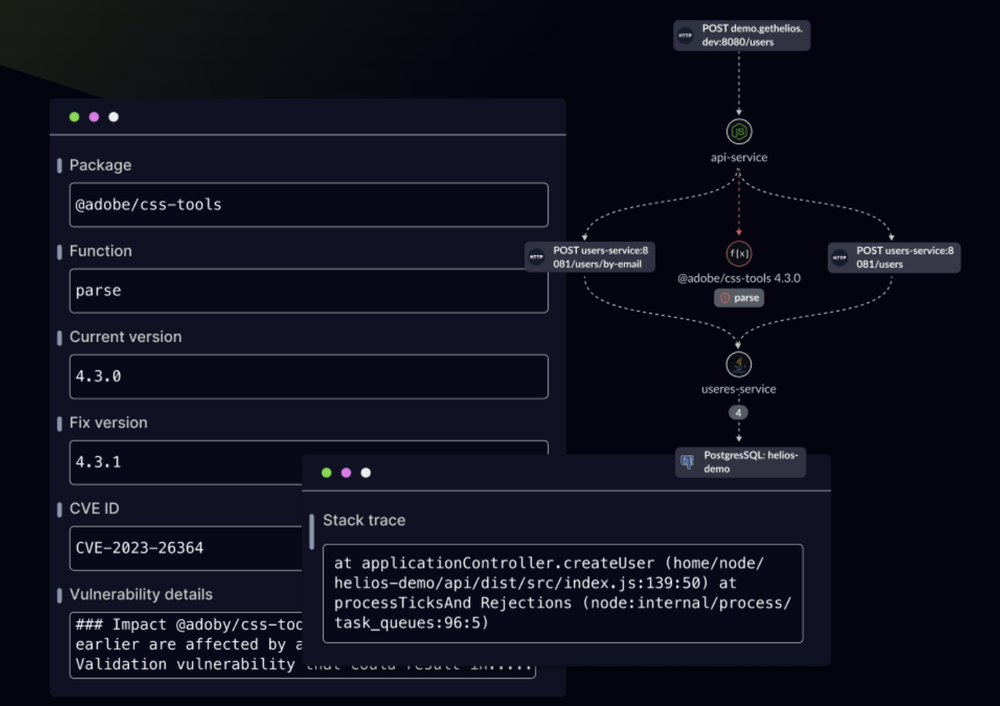Image resolution: width=1000 pixels, height=706 pixels.
Task: Click white dot in Stack trace window
Action: [366, 473]
